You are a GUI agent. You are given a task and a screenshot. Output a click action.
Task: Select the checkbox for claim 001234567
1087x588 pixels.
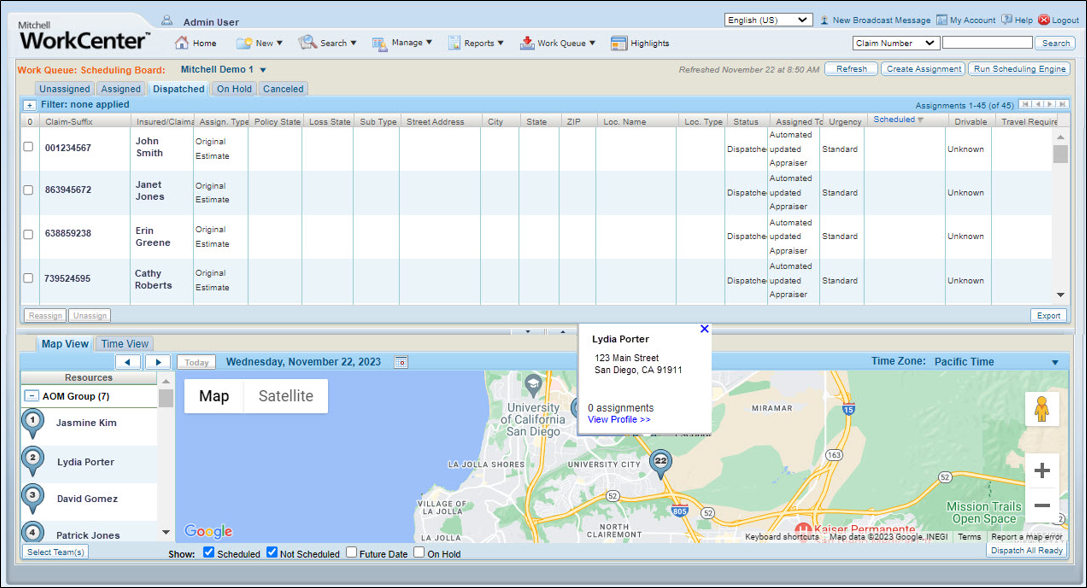(28, 147)
